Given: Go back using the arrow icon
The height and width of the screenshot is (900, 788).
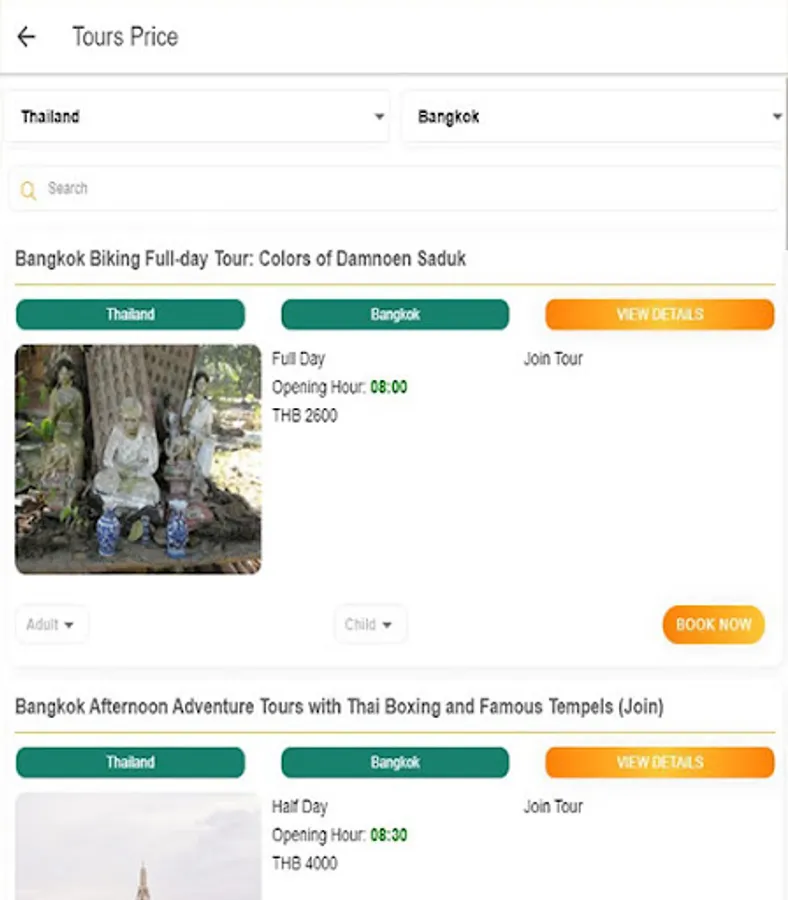Looking at the screenshot, I should [x=26, y=37].
